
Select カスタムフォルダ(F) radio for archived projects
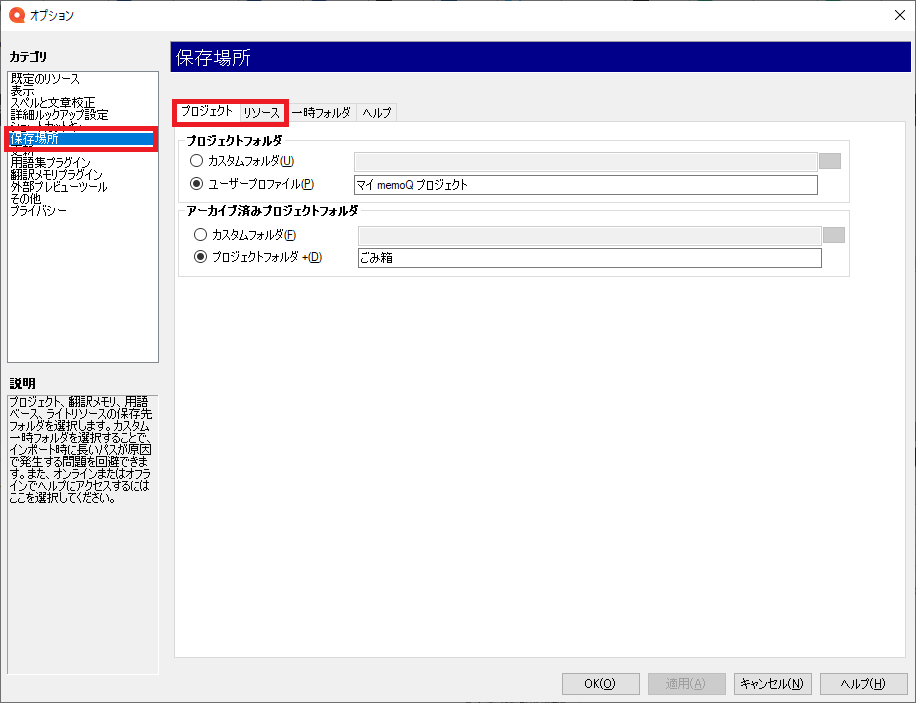pos(201,235)
